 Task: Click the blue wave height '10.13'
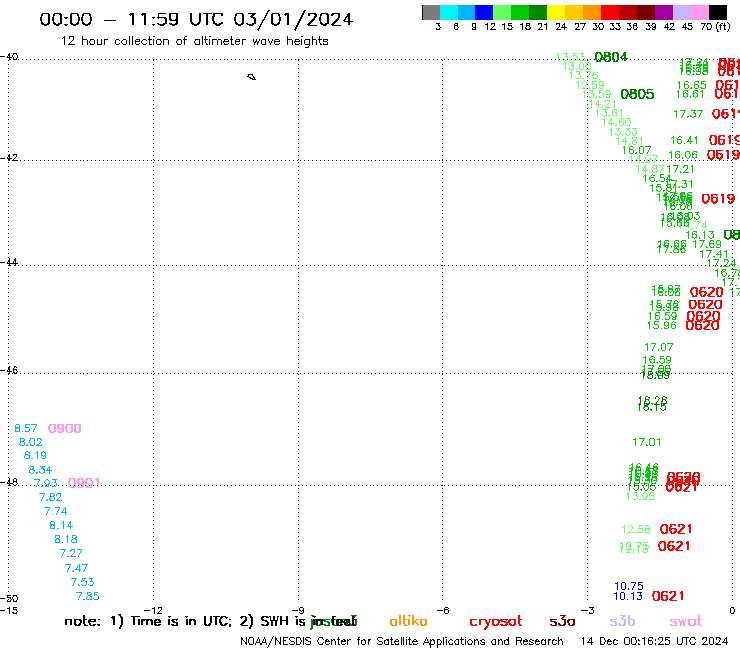628,596
